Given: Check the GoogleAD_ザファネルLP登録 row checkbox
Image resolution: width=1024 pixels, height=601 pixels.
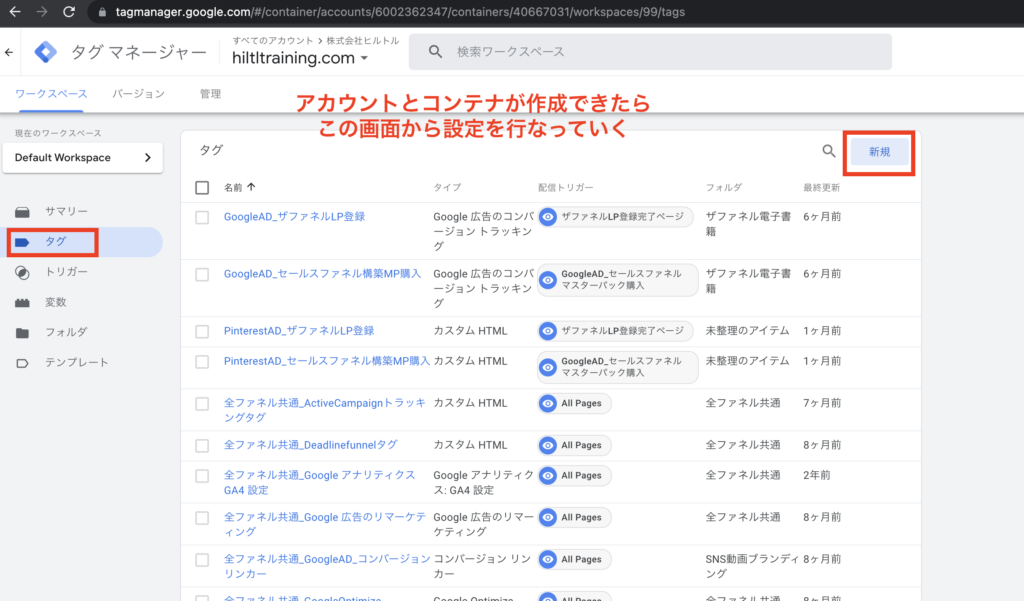Looking at the screenshot, I should tap(202, 218).
